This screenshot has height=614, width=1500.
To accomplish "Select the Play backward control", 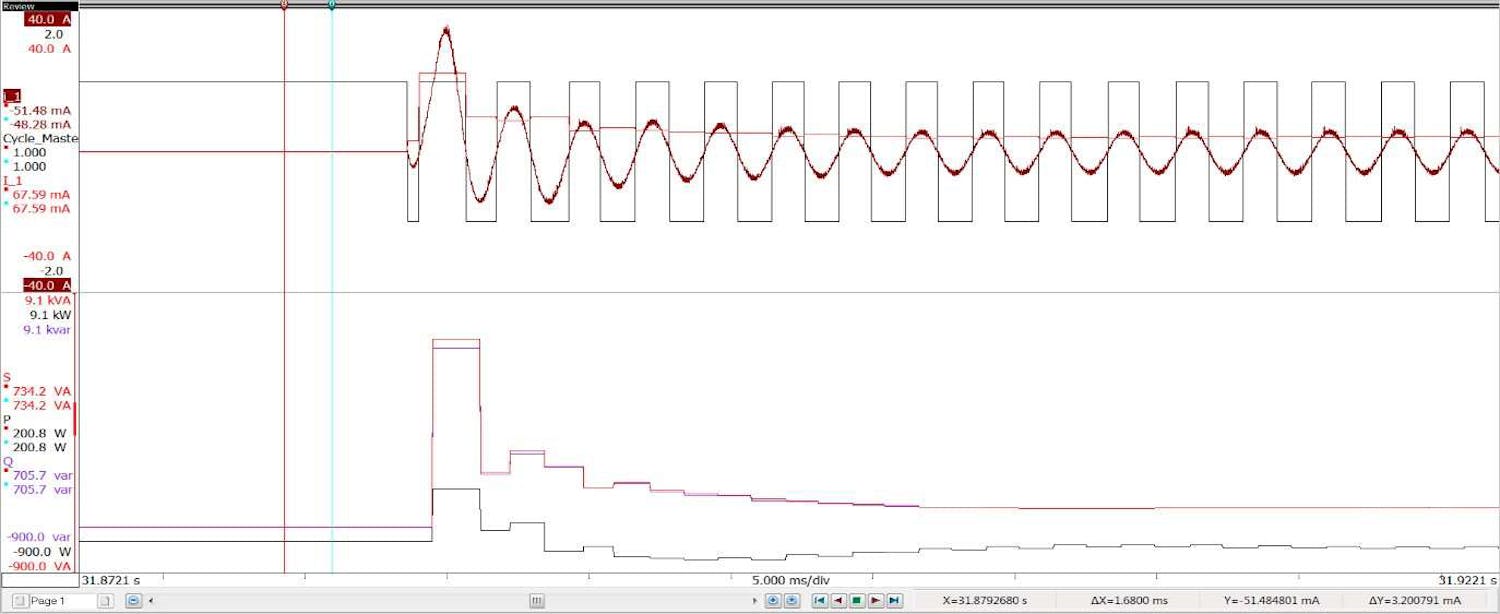I will (x=838, y=601).
